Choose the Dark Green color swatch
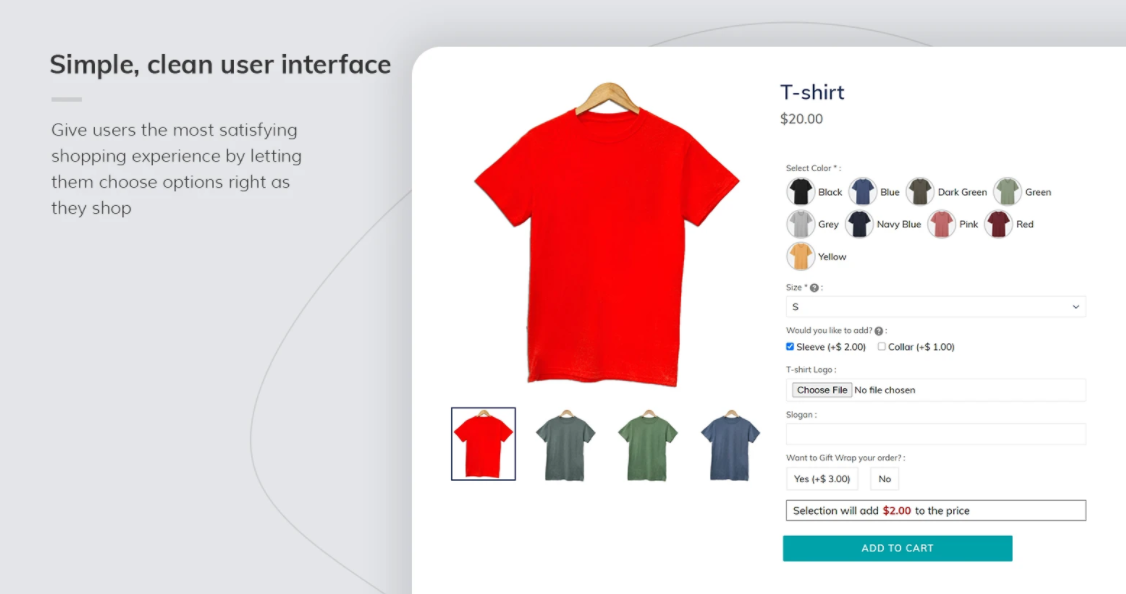 920,192
